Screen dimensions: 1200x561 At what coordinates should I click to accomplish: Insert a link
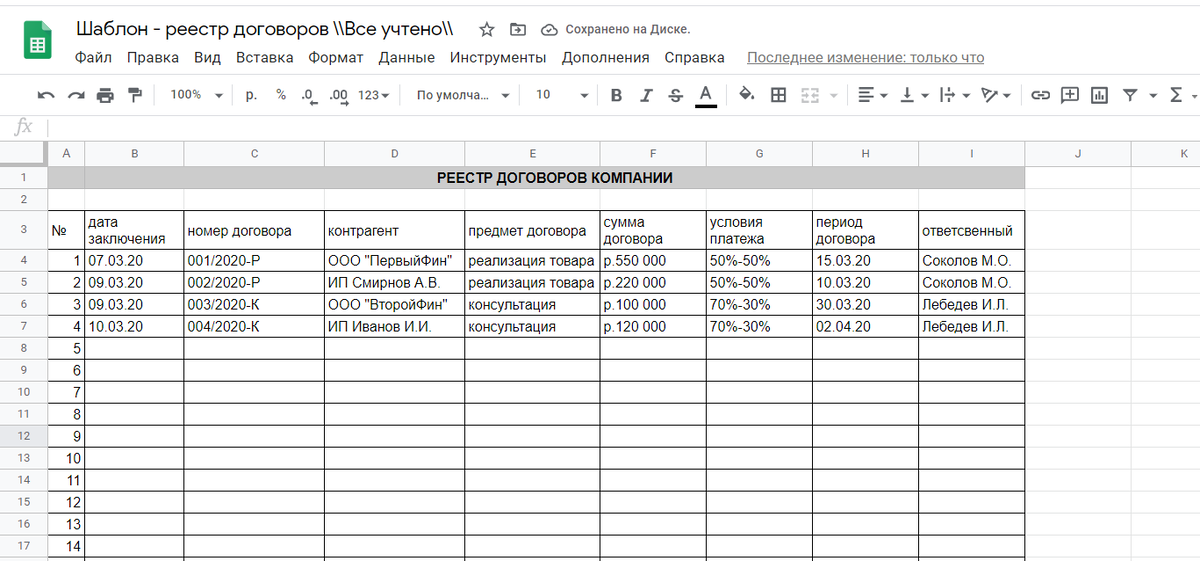point(1041,95)
